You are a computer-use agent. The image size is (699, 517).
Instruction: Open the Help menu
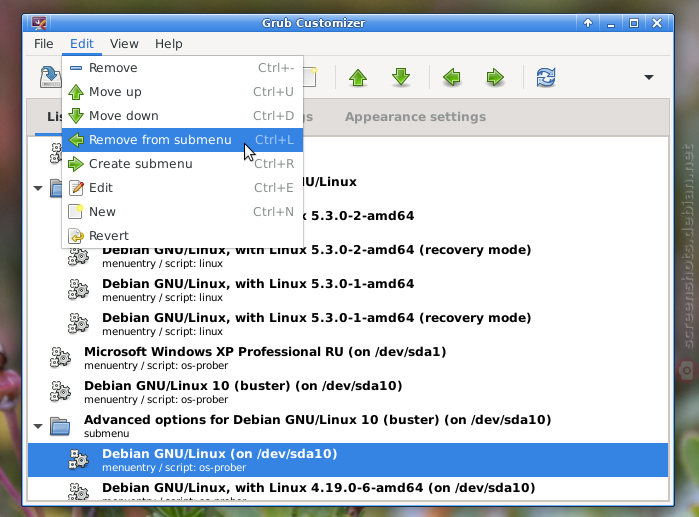tap(169, 44)
